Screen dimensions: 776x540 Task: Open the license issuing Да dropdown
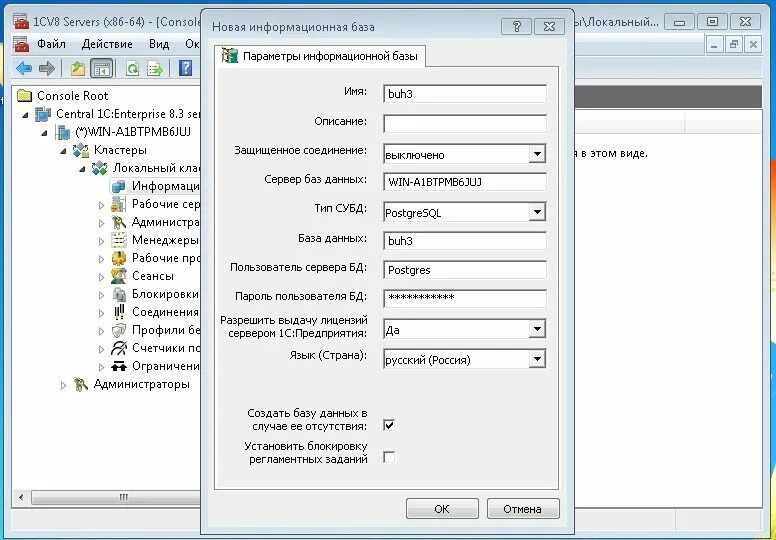tap(536, 329)
